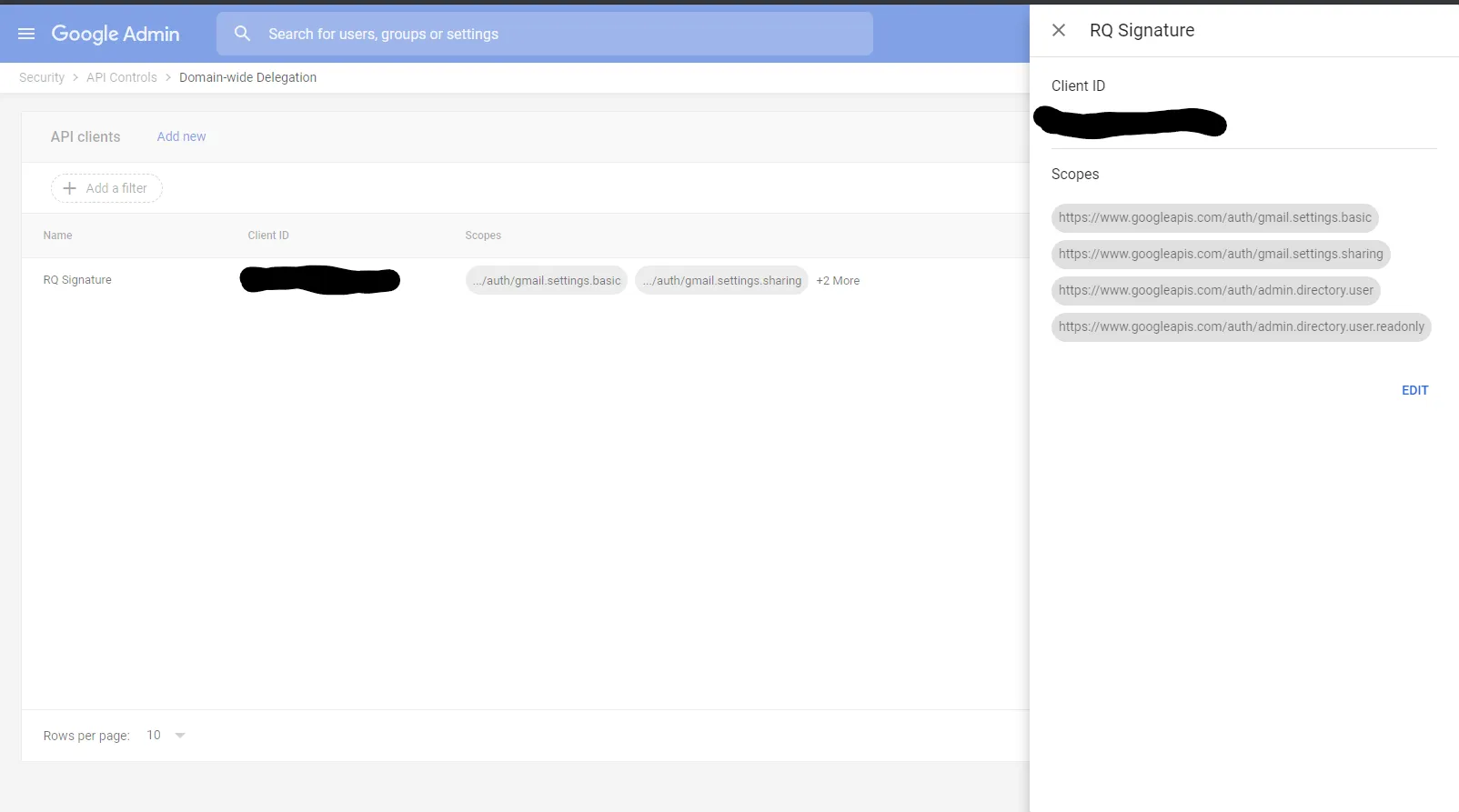The image size is (1459, 812).
Task: Click the Client ID column header
Action: click(268, 236)
